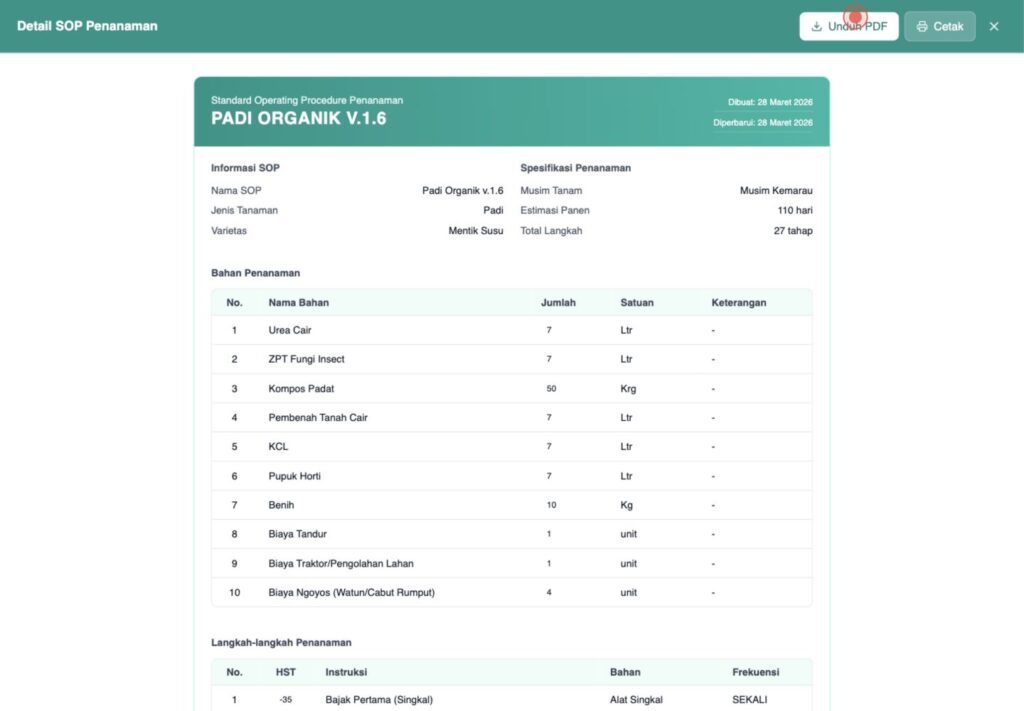Click 'Diperbarui: 28 Maret 2026' date
The height and width of the screenshot is (711, 1024).
click(763, 123)
